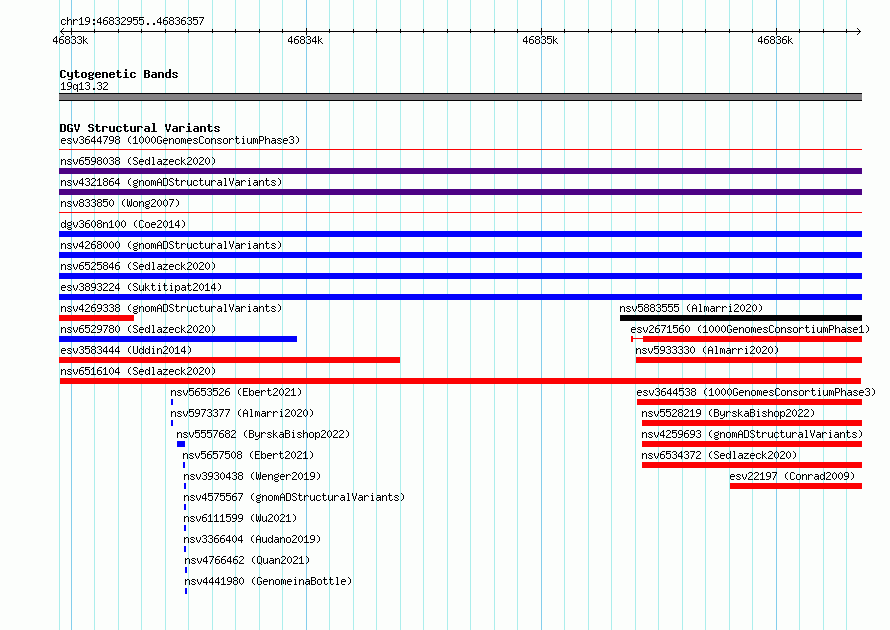Viewport: 890px width, 630px height.
Task: Click the 19q13.32 cytogenetic band bar
Action: tap(460, 97)
